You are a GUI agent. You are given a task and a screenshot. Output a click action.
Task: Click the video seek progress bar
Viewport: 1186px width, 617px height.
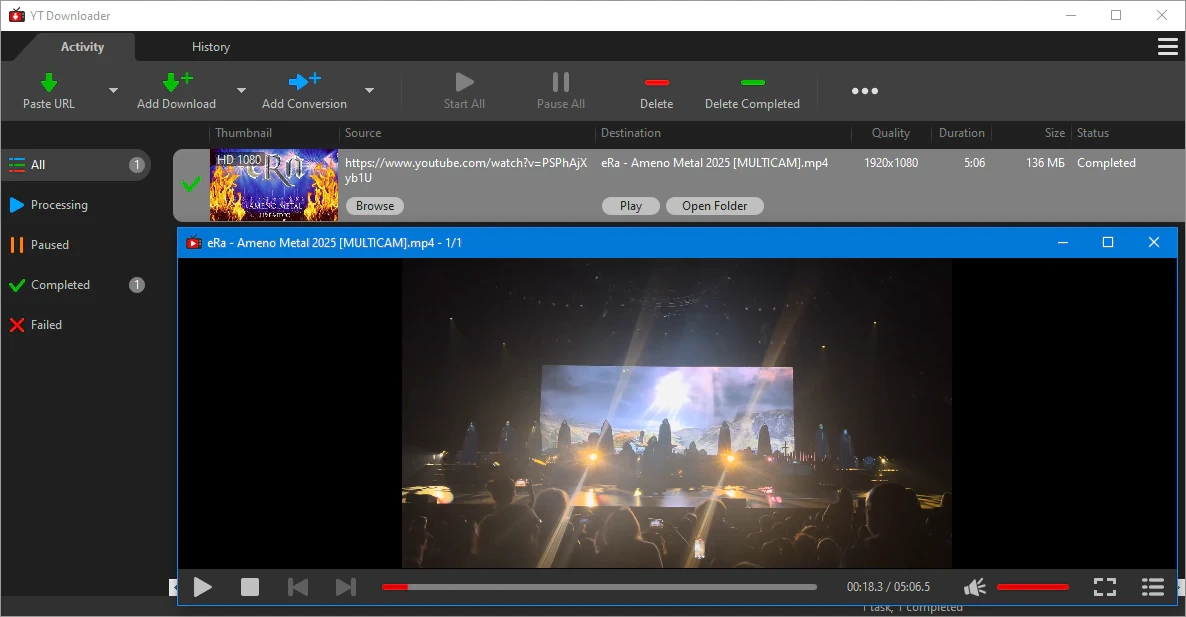click(x=599, y=587)
